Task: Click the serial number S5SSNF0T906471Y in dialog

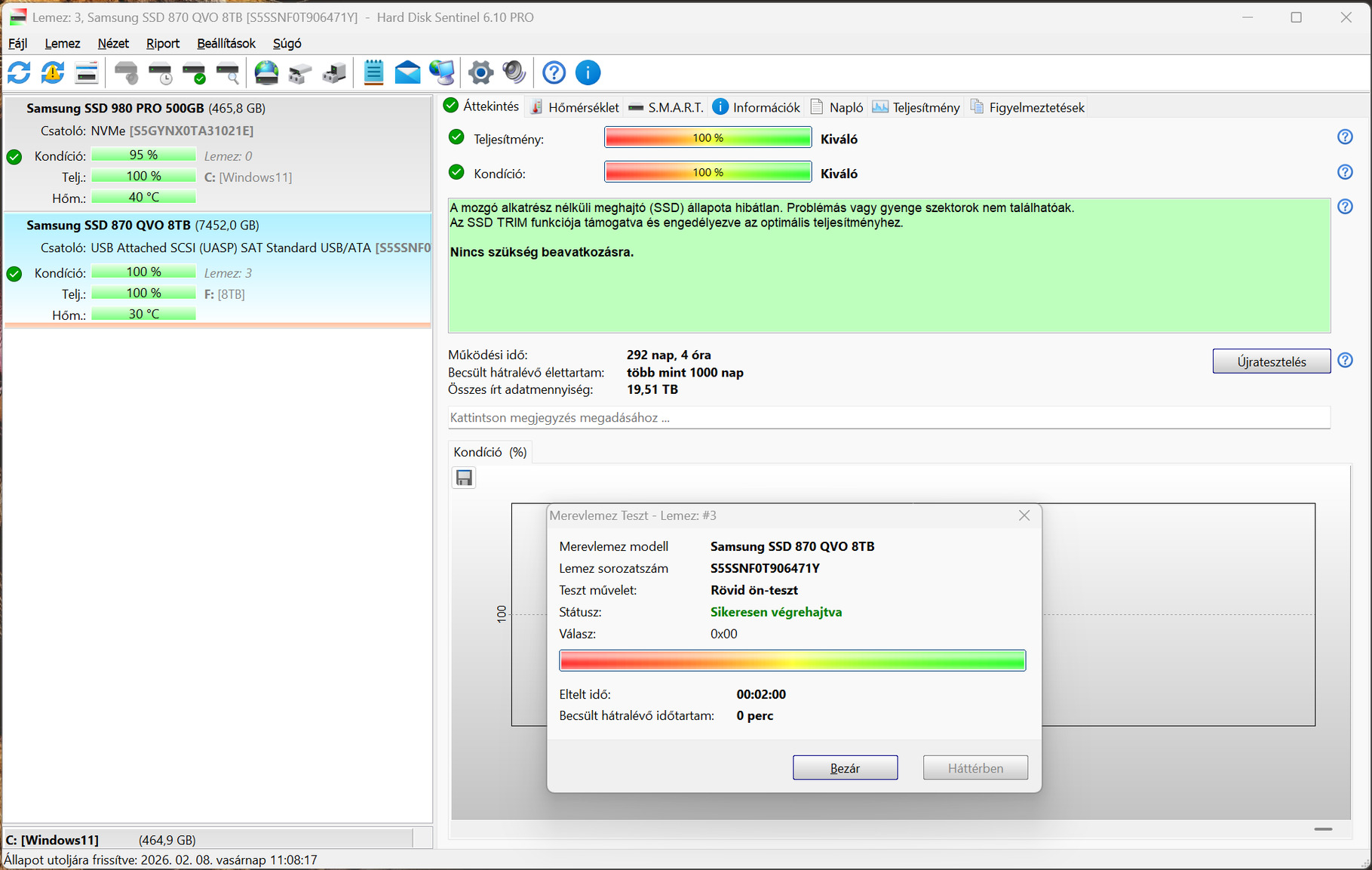Action: [765, 568]
